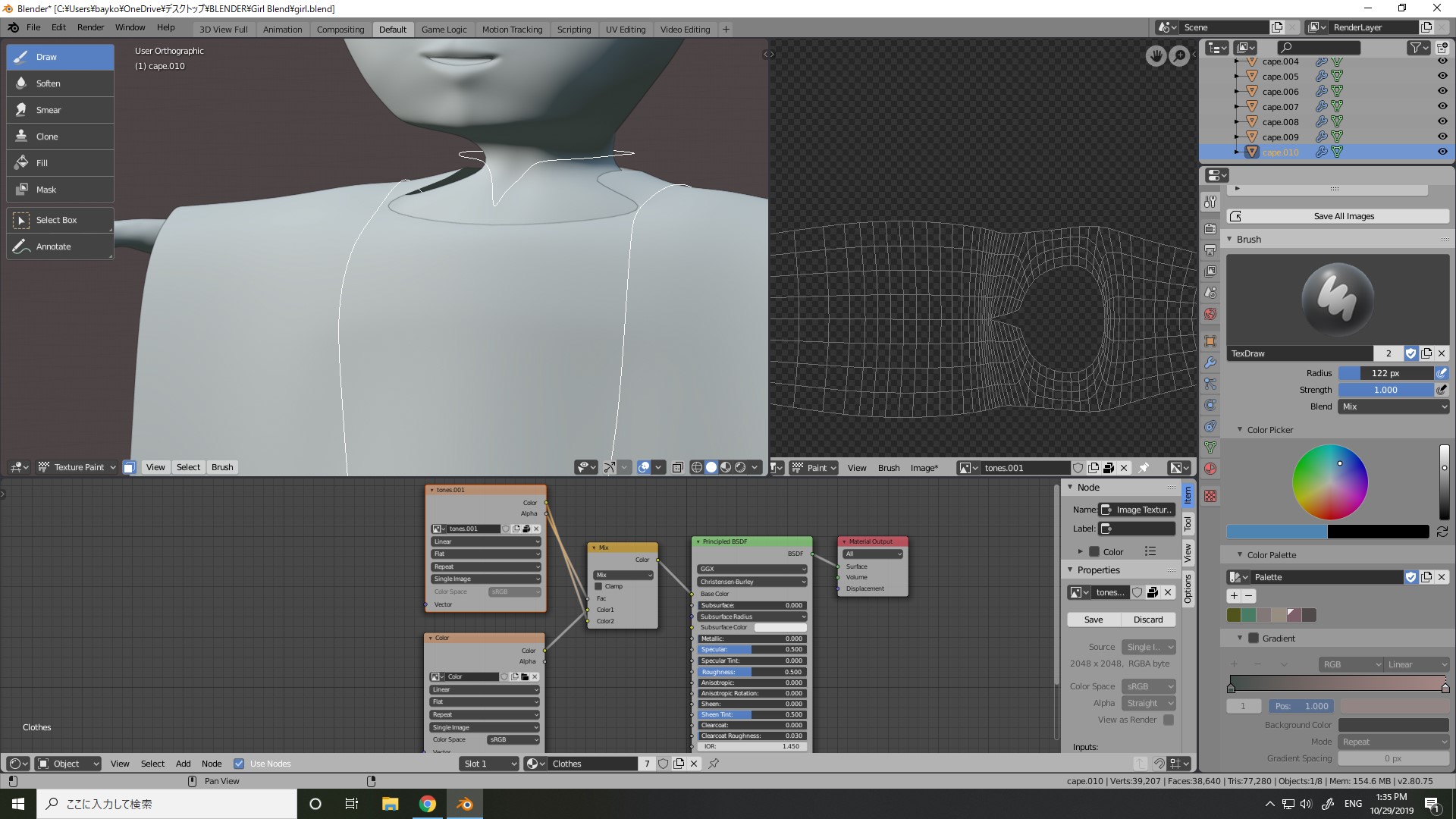Open the Blend mode dropdown set to Mix
Image resolution: width=1456 pixels, height=819 pixels.
pyautogui.click(x=1393, y=406)
